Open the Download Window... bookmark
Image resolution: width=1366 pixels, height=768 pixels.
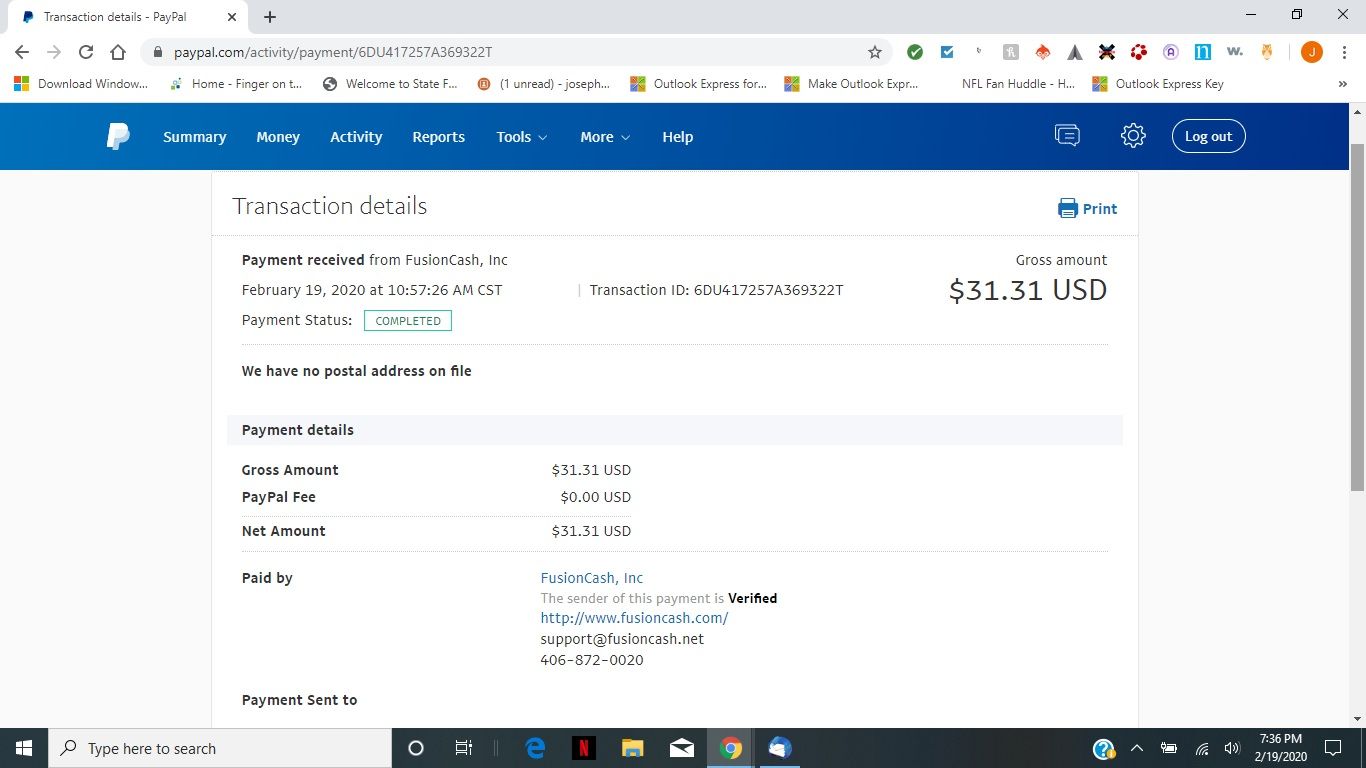pyautogui.click(x=81, y=84)
